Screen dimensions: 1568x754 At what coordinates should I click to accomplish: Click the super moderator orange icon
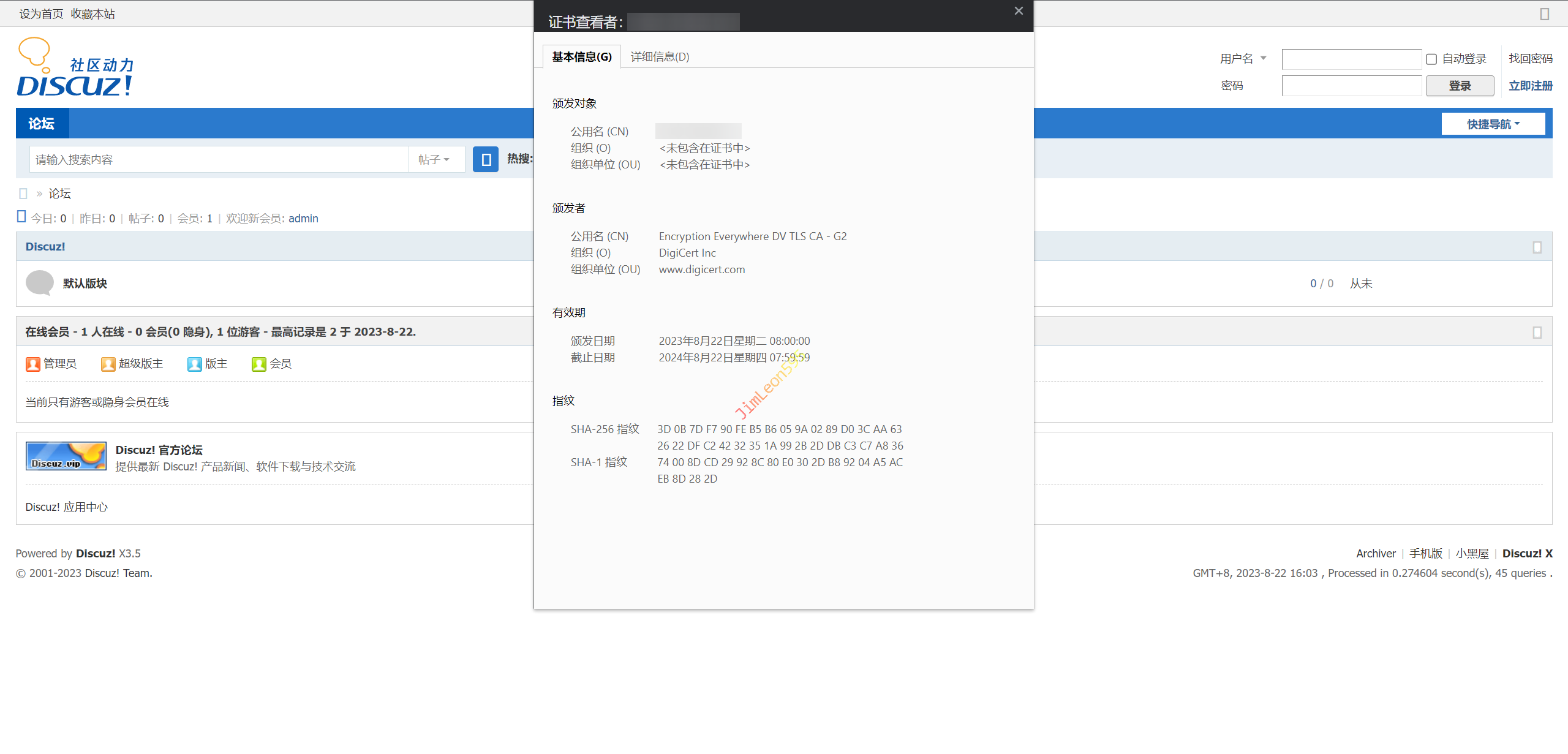coord(108,364)
